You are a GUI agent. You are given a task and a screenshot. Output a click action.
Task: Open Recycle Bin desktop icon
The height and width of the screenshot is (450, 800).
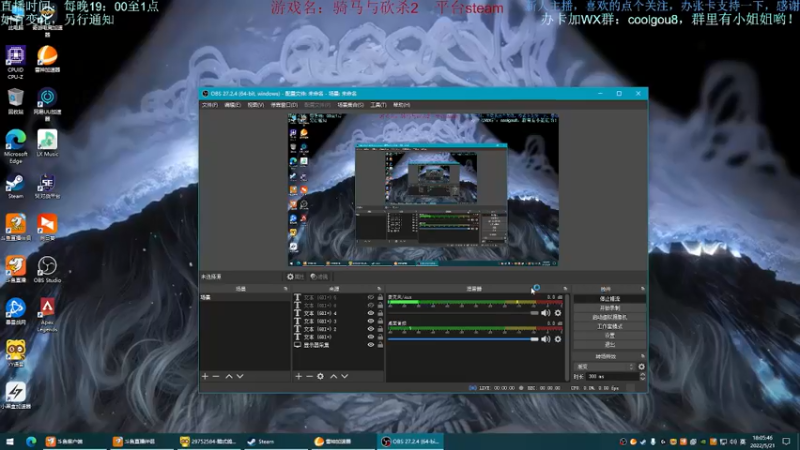pyautogui.click(x=15, y=101)
